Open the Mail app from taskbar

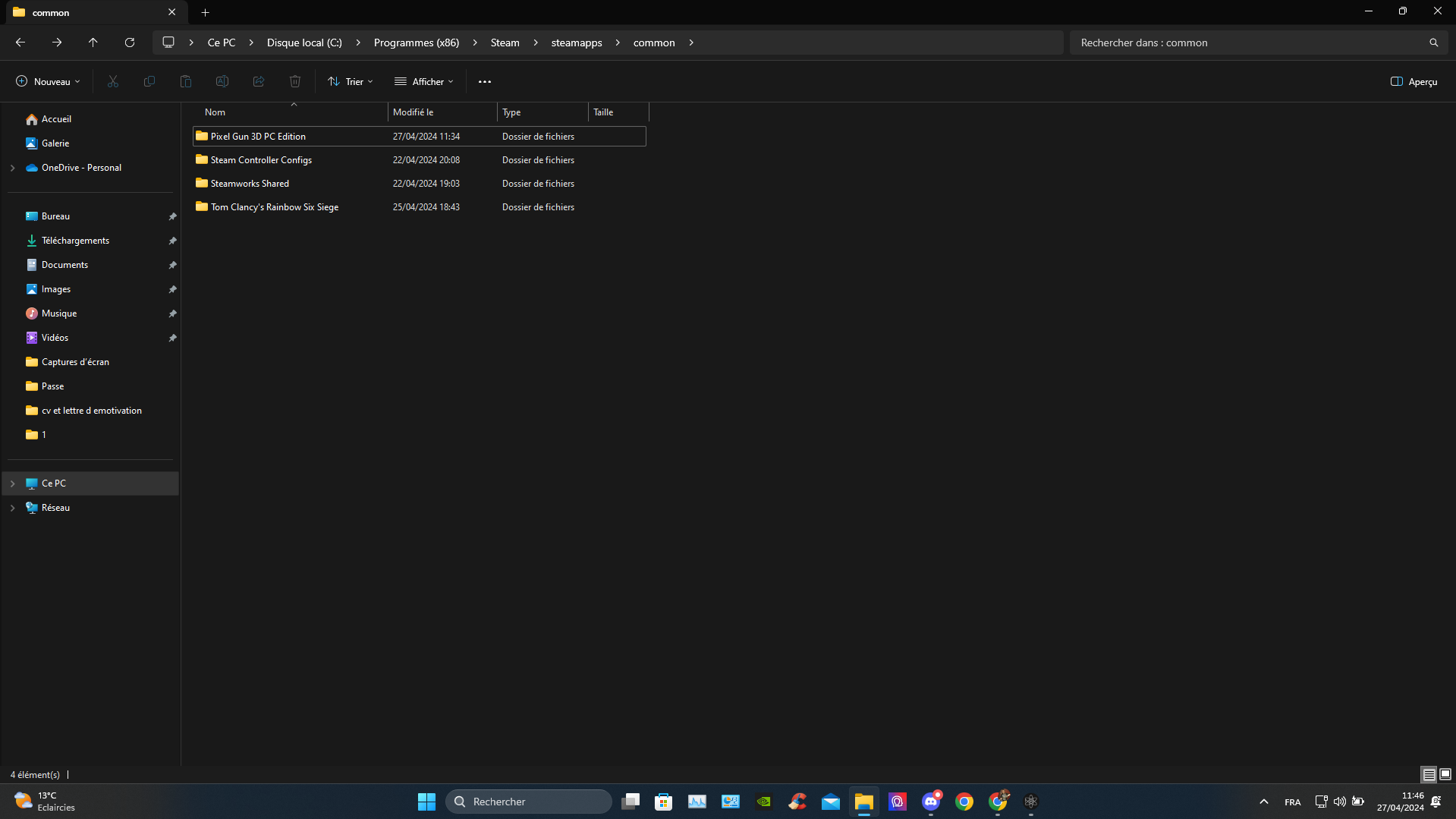coord(831,802)
